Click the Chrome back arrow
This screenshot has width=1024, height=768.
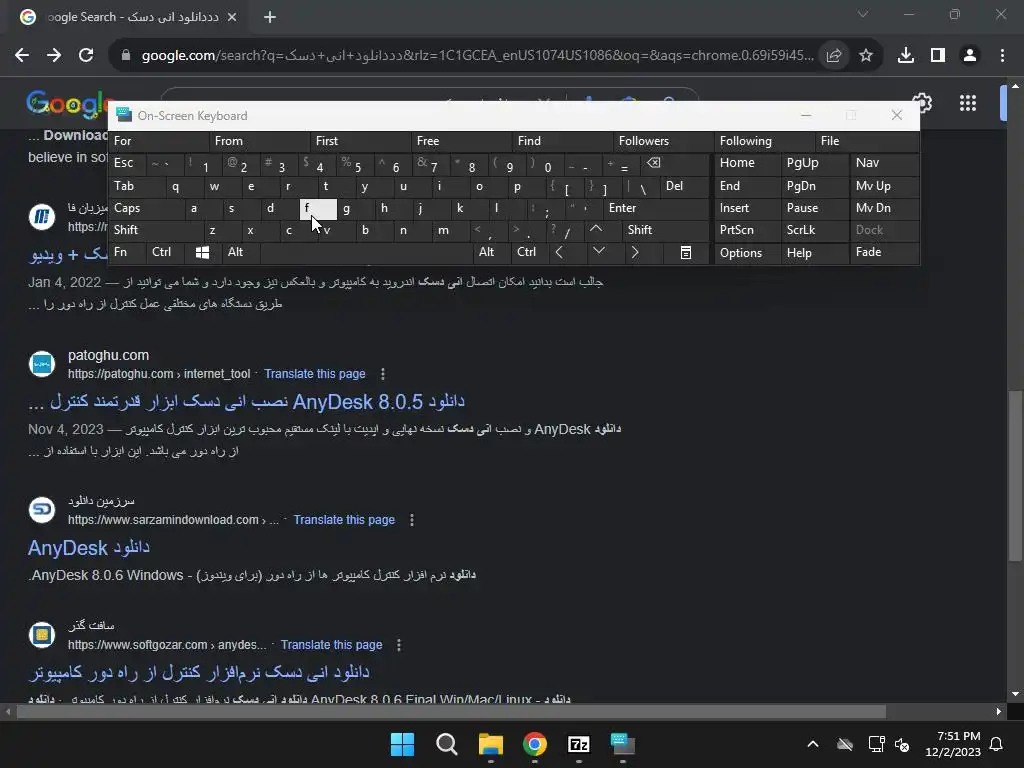pos(22,56)
